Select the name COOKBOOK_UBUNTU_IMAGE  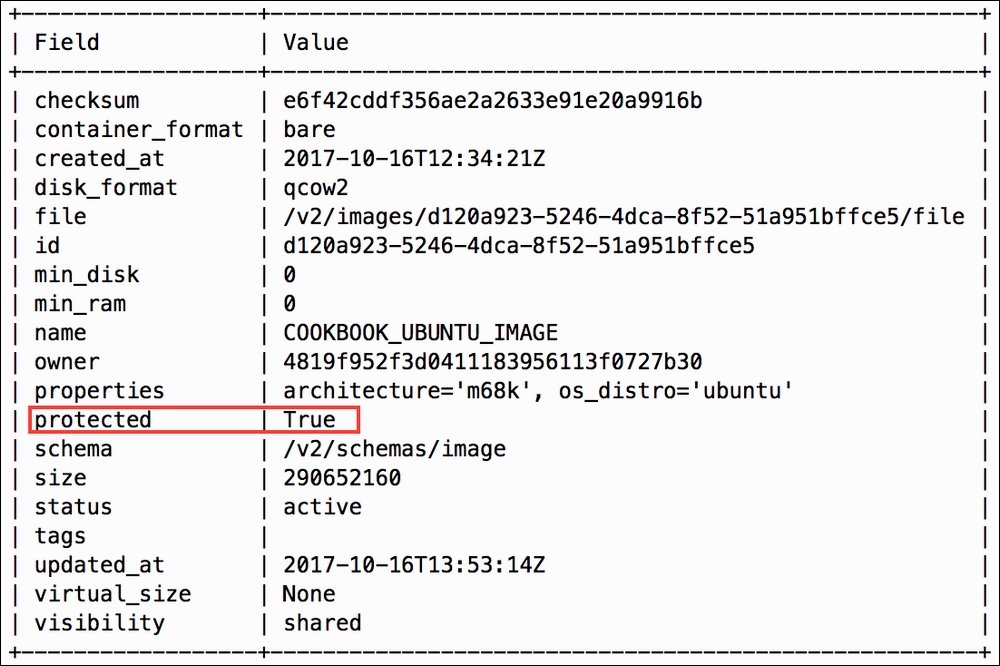coord(420,333)
